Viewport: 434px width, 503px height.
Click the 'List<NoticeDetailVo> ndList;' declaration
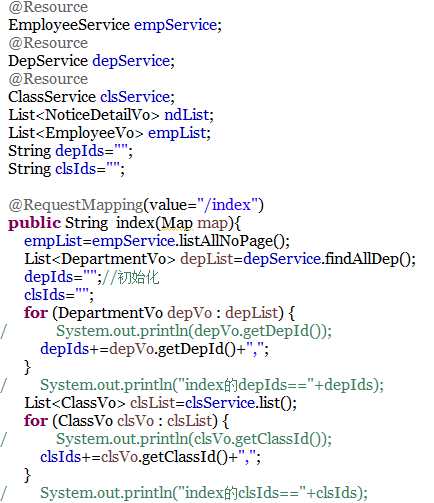coord(111,115)
